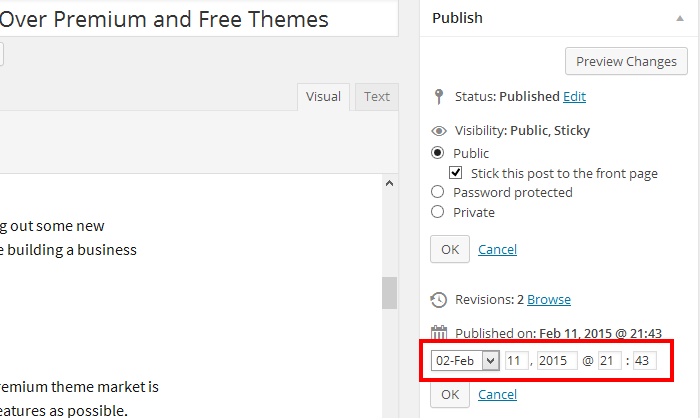The height and width of the screenshot is (418, 700).
Task: Switch to the Visual editor tab
Action: (x=323, y=97)
